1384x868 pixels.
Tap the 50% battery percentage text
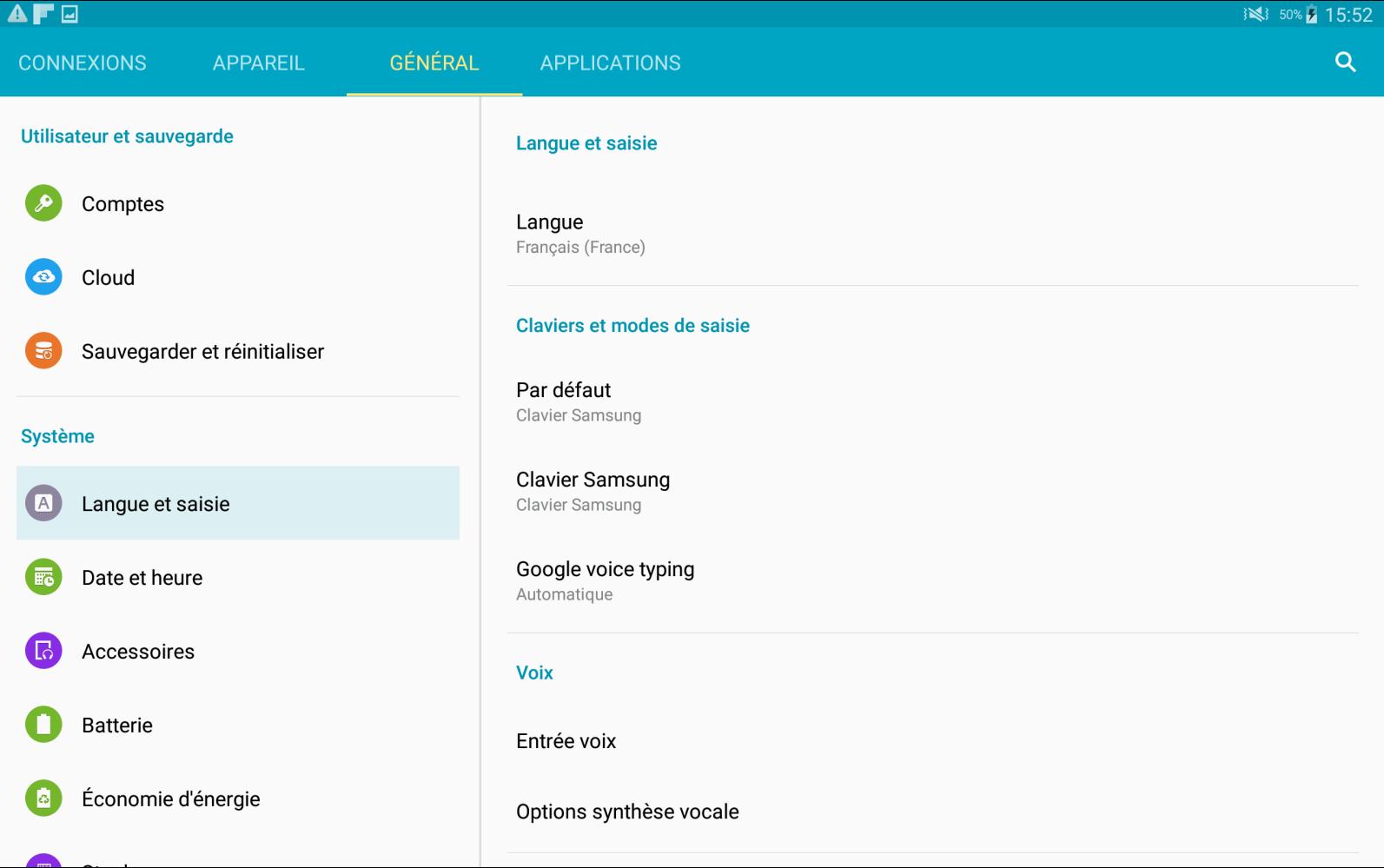point(1290,15)
